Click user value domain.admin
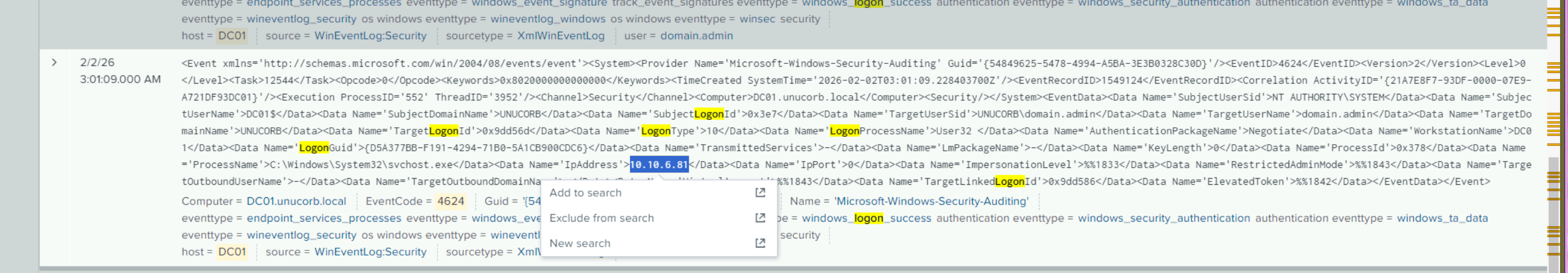Image resolution: width=1568 pixels, height=273 pixels. [696, 36]
